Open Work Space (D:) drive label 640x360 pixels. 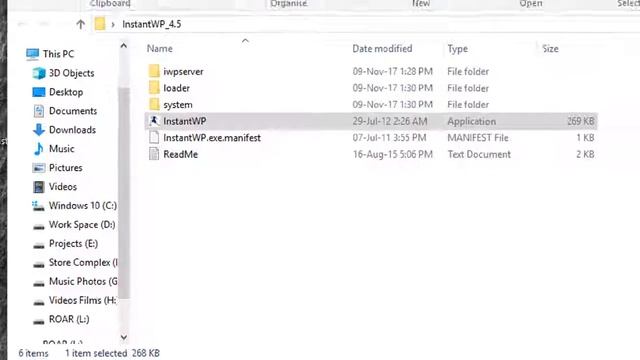[x=82, y=224]
